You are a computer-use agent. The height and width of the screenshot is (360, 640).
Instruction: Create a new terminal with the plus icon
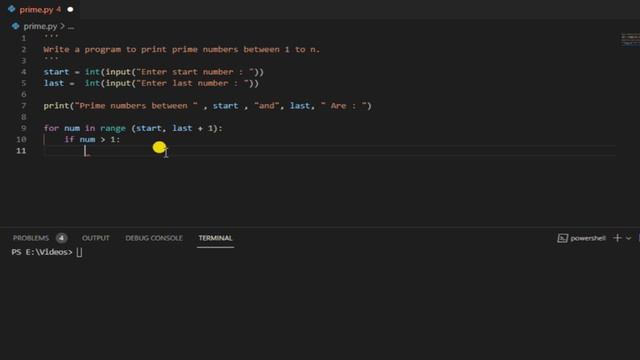[x=617, y=238]
